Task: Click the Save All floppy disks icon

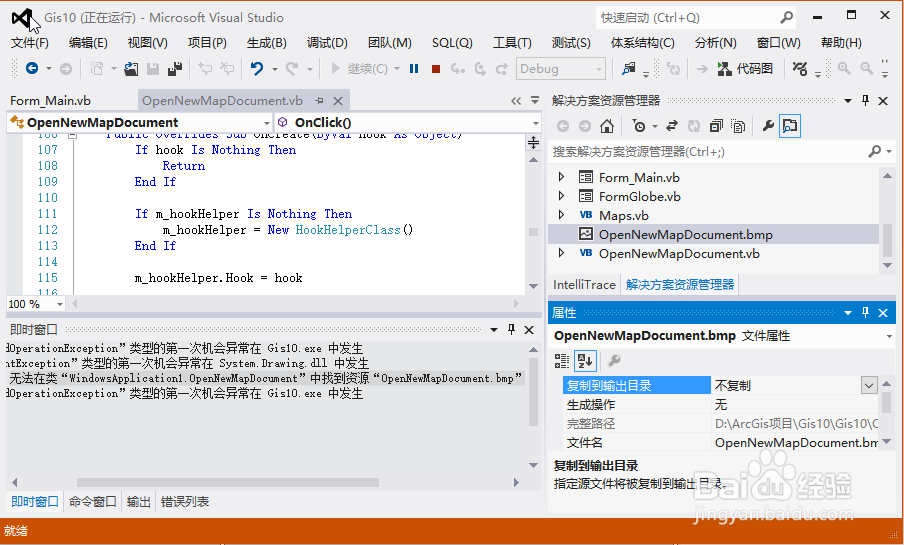Action: click(175, 69)
